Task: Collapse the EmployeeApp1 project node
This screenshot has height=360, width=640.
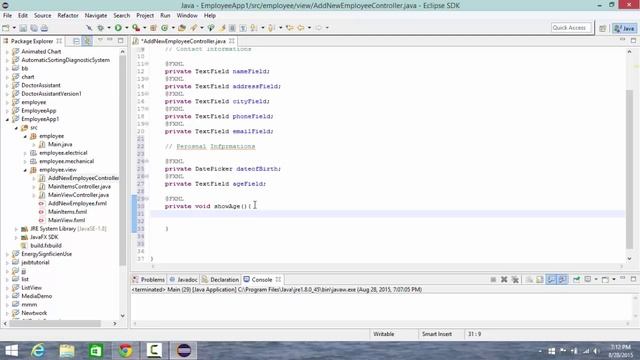Action: click(7, 119)
